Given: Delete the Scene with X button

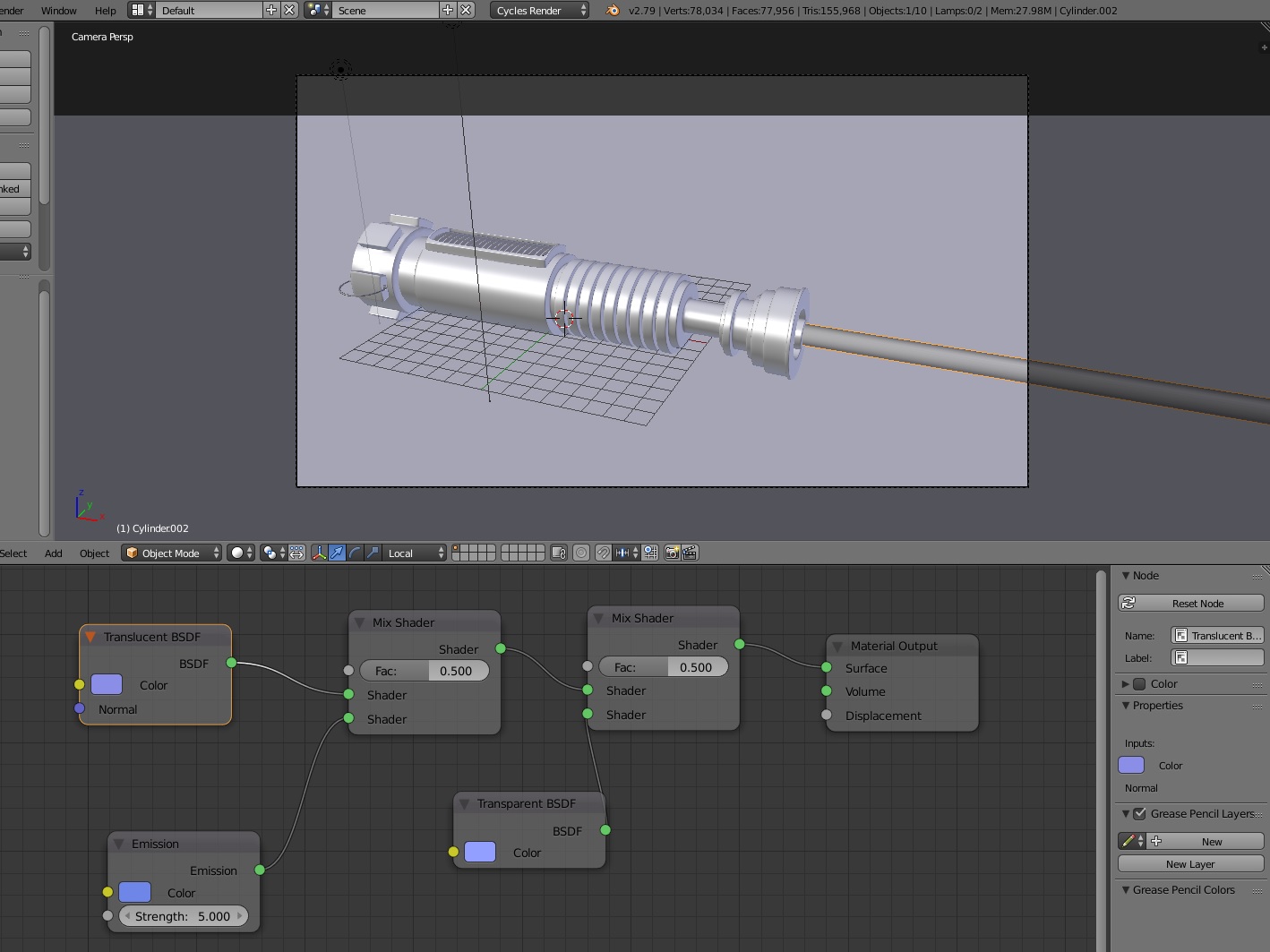Looking at the screenshot, I should click(466, 10).
